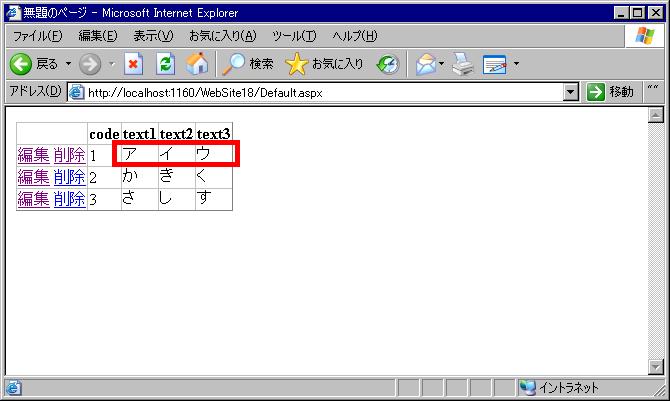Click the cell containing ア
Image resolution: width=670 pixels, height=401 pixels.
point(140,155)
